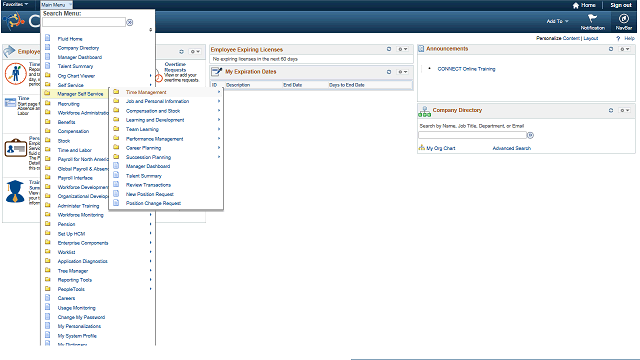Click the Notification flag icon
This screenshot has height=360, width=640.
pos(592,18)
